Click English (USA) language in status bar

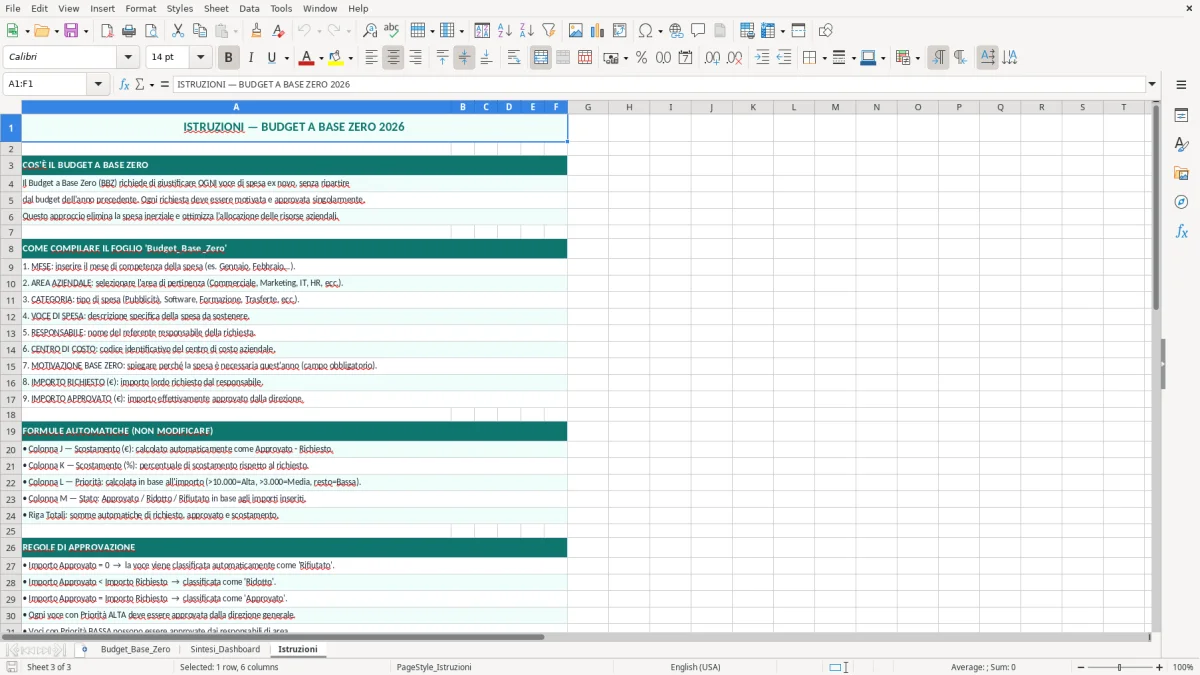(x=695, y=667)
